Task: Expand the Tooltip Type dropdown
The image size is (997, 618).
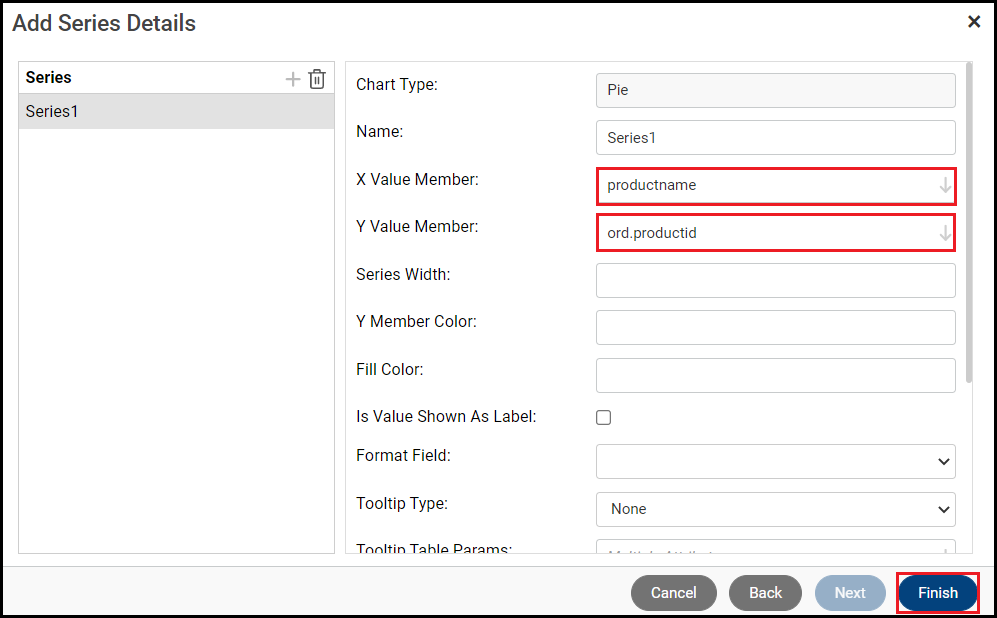Action: click(x=775, y=509)
